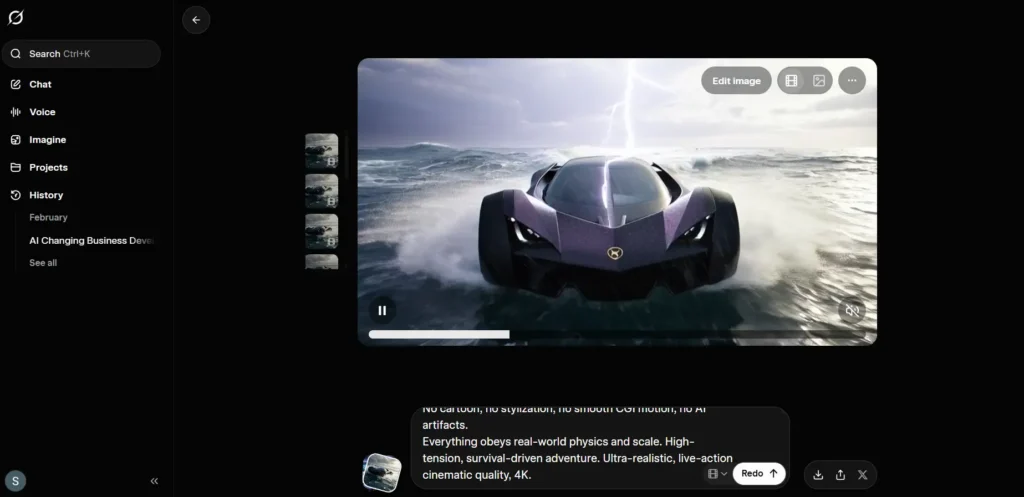Image resolution: width=1024 pixels, height=497 pixels.
Task: Select the fourth partially visible thumbnail
Action: (321, 262)
